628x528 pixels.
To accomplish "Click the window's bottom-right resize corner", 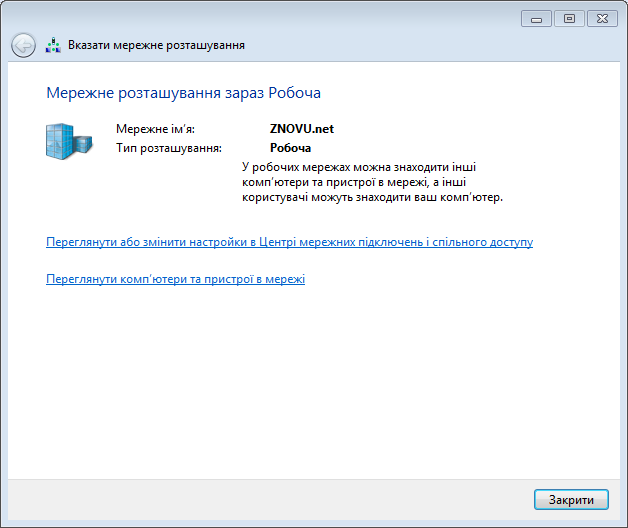I will [623, 523].
